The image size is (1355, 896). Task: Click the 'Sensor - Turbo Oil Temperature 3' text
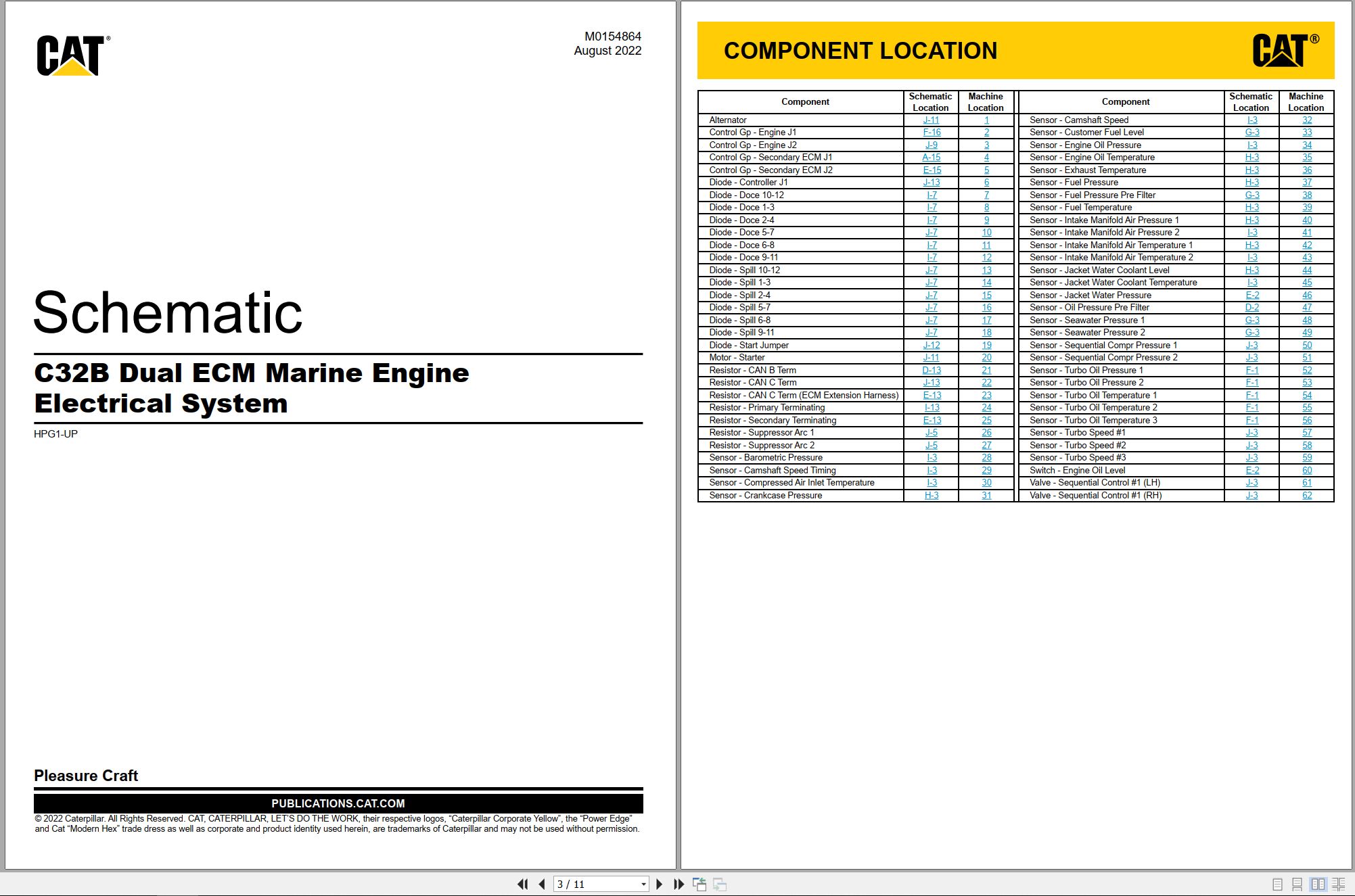[1093, 421]
